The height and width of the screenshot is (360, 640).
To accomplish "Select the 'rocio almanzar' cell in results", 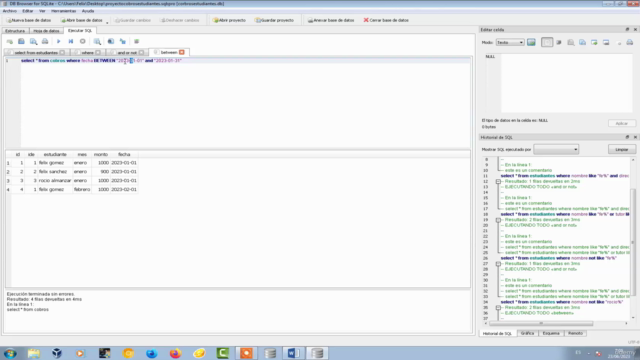I will pyautogui.click(x=55, y=180).
